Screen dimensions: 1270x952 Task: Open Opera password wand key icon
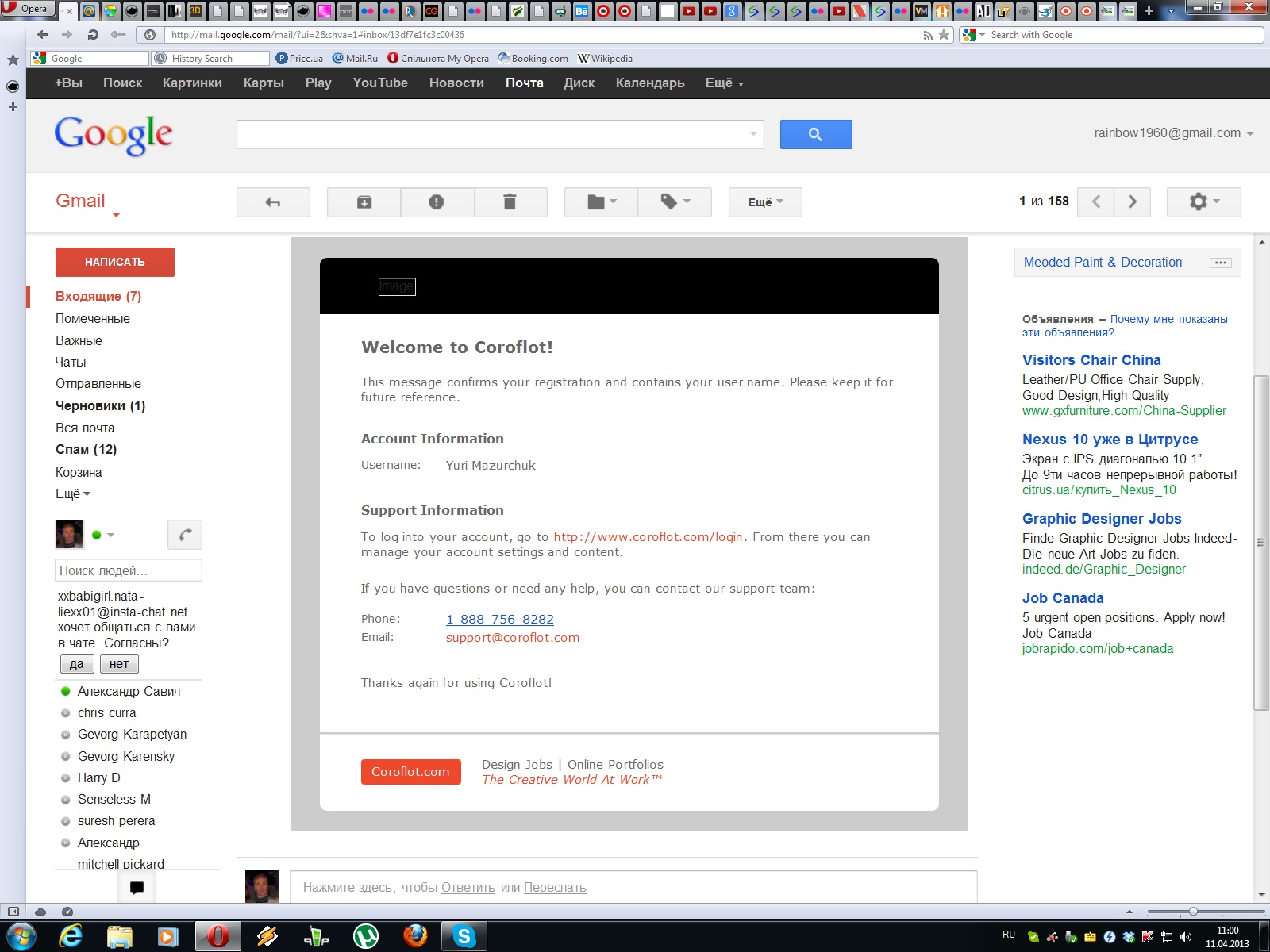click(118, 35)
